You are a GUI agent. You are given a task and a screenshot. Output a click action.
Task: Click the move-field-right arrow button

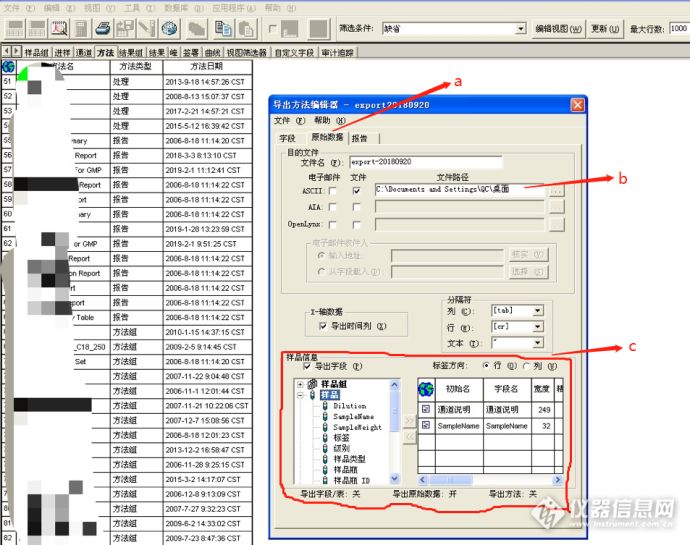(x=409, y=420)
